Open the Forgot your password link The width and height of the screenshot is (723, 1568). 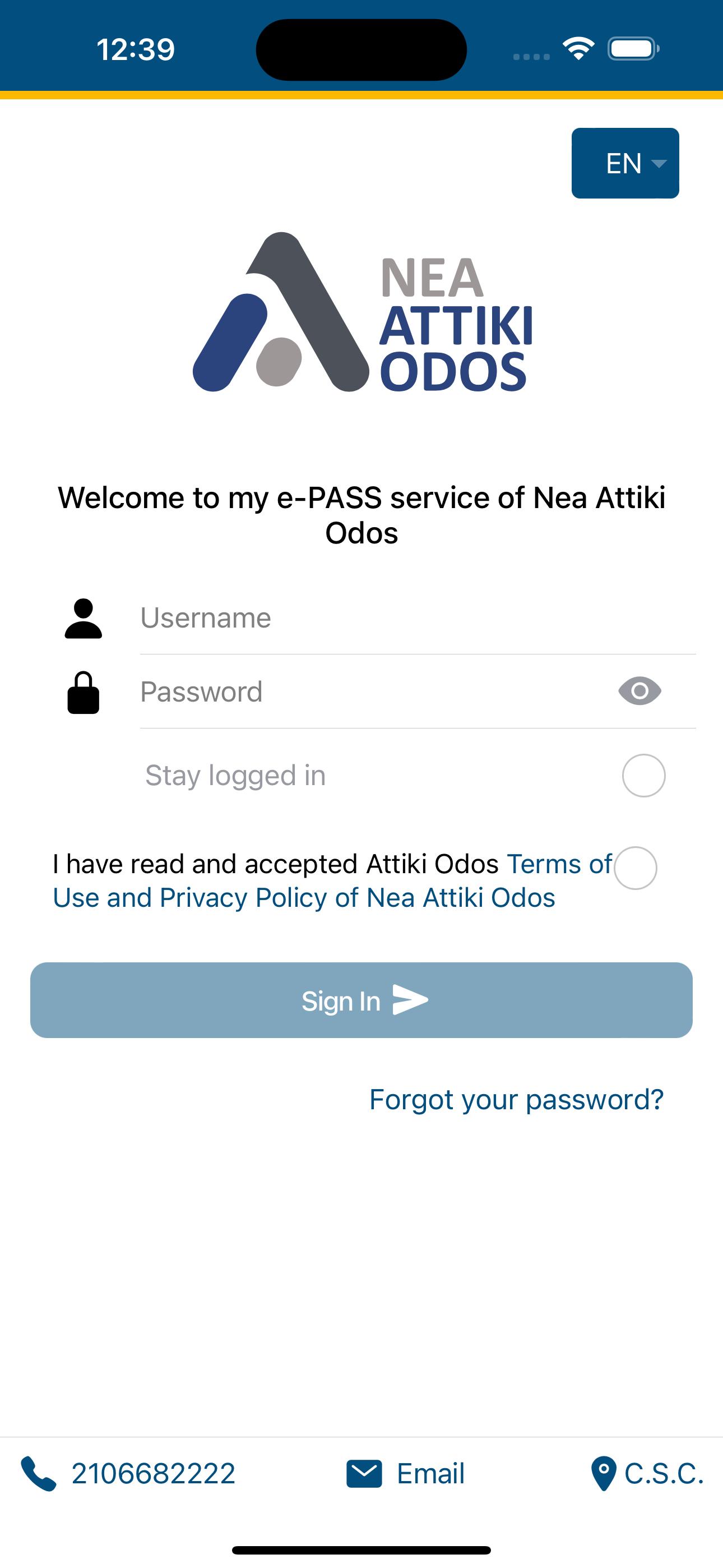516,1099
